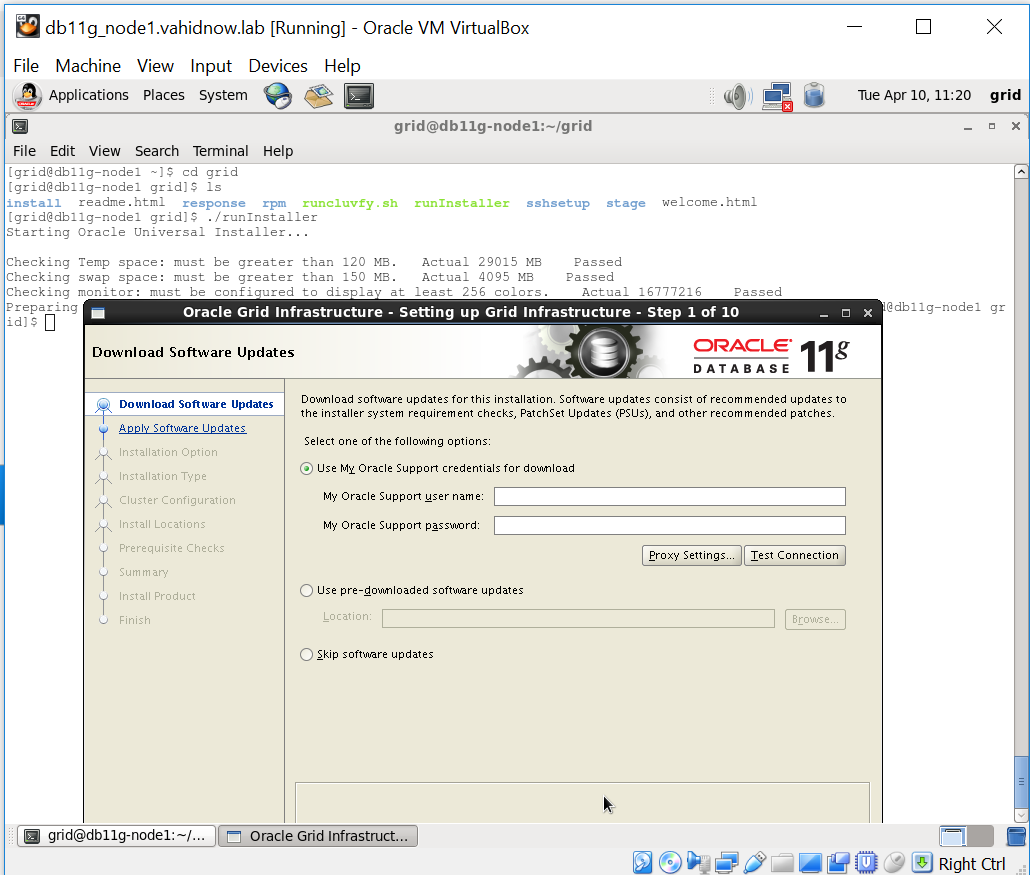Click the Test Connection button
Image resolution: width=1030 pixels, height=875 pixels.
pos(795,556)
